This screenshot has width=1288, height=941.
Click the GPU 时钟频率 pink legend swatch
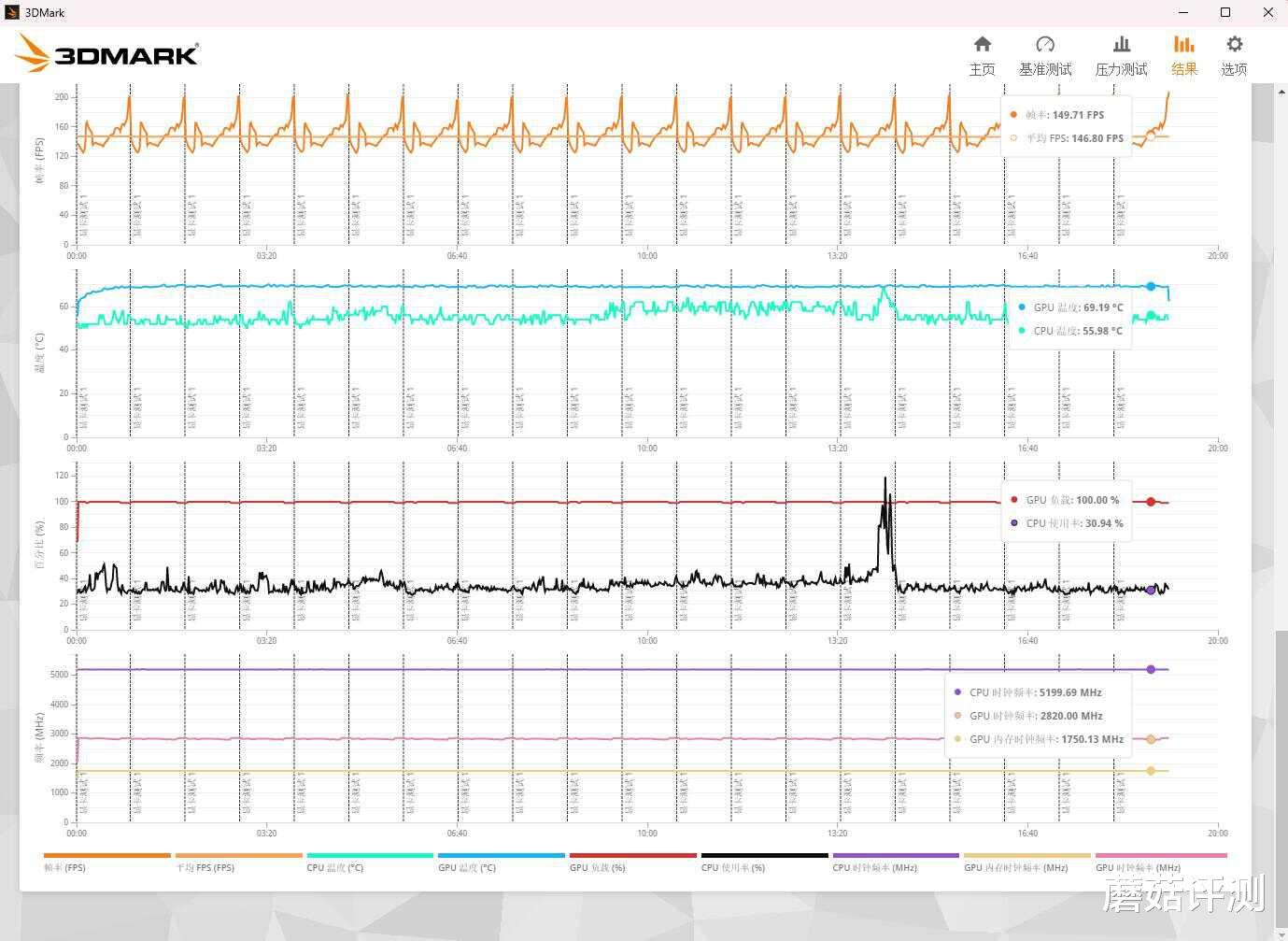1161,855
